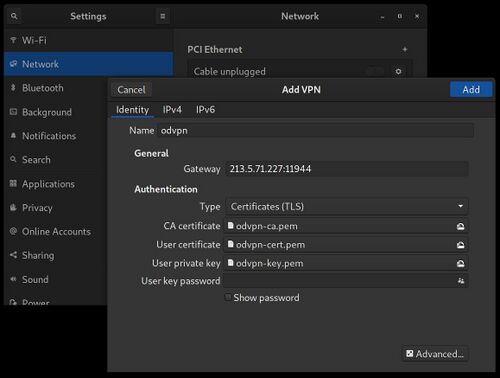The height and width of the screenshot is (378, 500).
Task: Open Background settings panel
Action: (x=56, y=112)
